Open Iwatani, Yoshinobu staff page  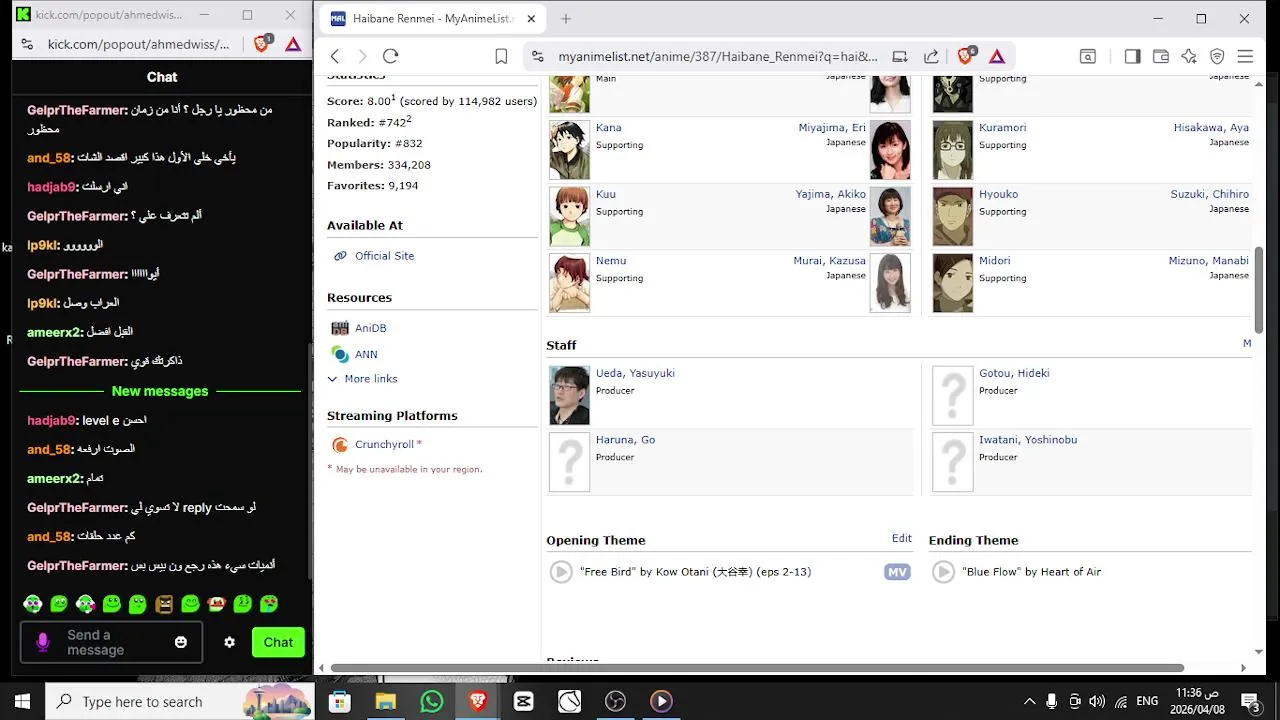1028,440
